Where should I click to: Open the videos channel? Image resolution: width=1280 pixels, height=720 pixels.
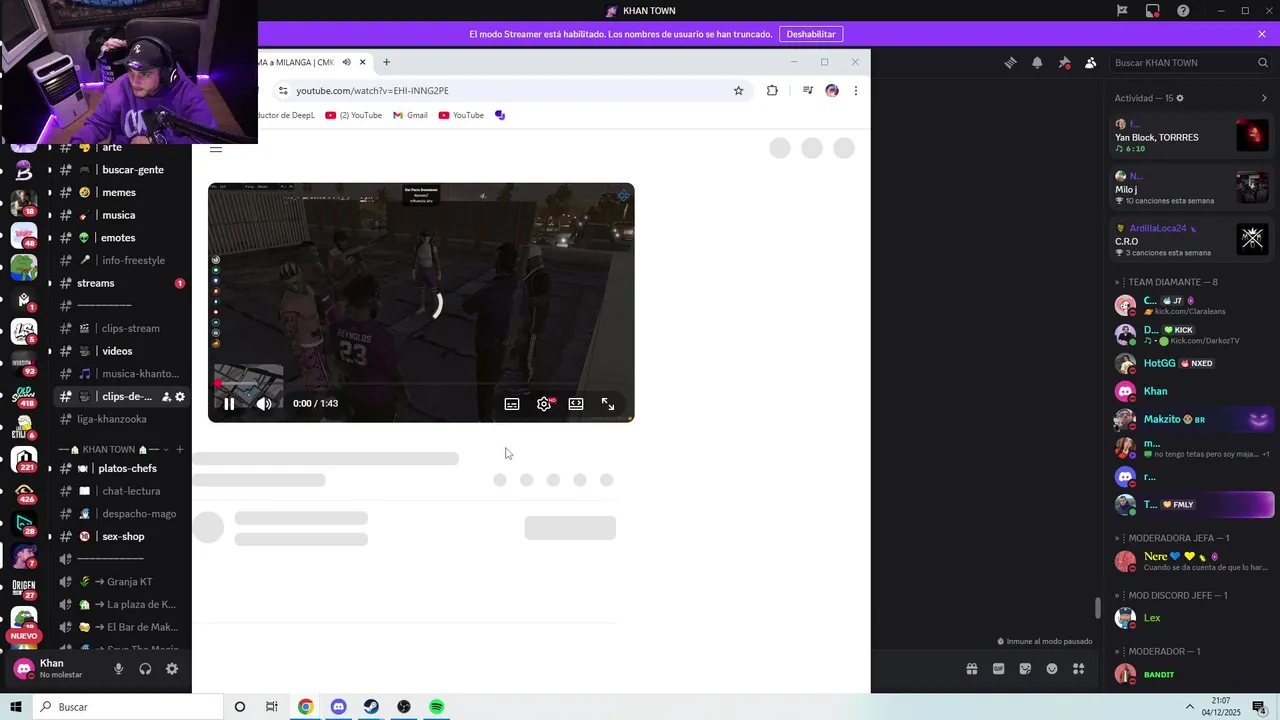120,351
